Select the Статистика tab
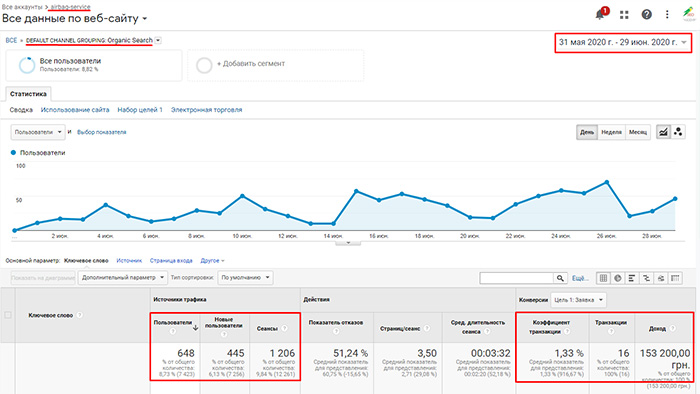This screenshot has width=700, height=394. (x=28, y=94)
